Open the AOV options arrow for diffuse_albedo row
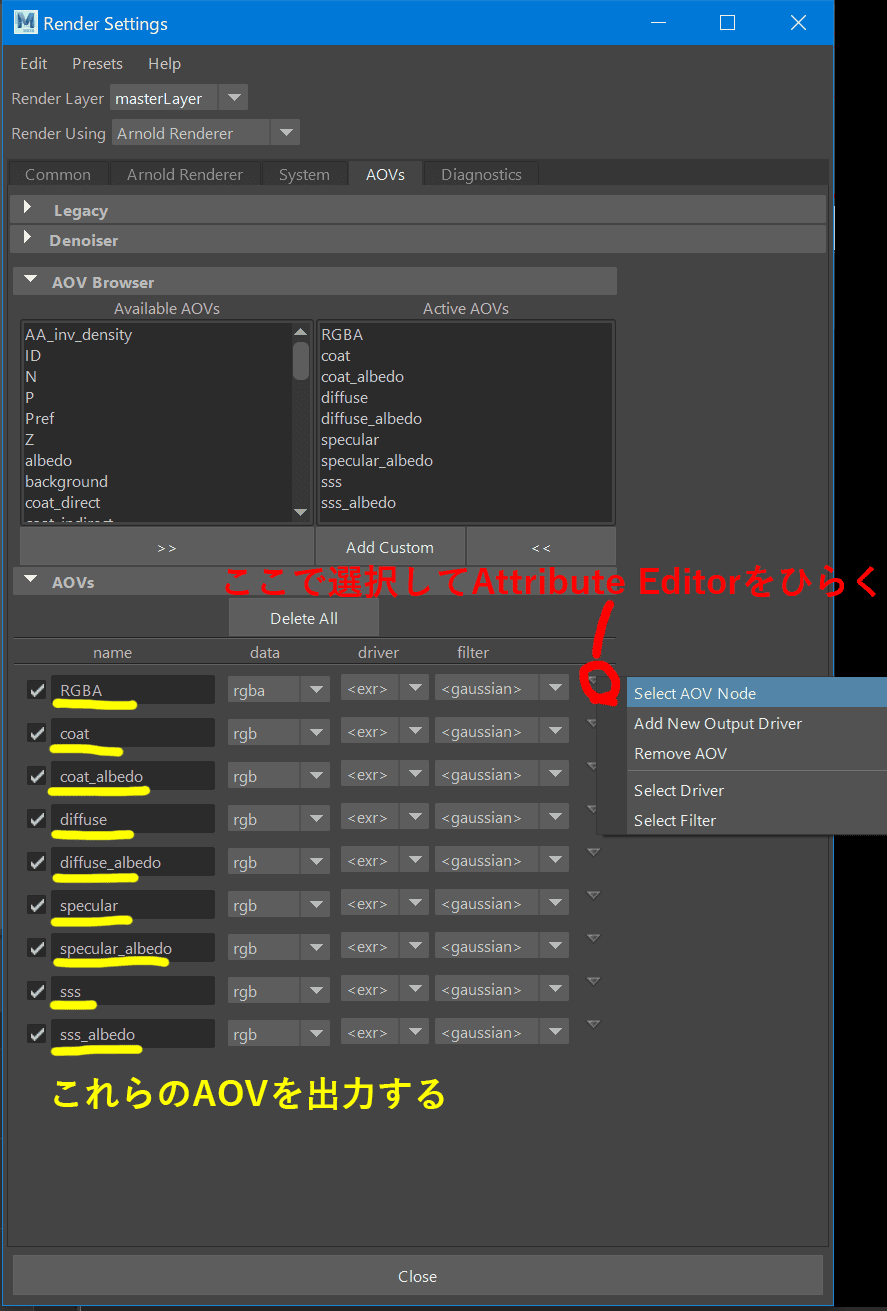The height and width of the screenshot is (1311, 887). click(x=593, y=852)
